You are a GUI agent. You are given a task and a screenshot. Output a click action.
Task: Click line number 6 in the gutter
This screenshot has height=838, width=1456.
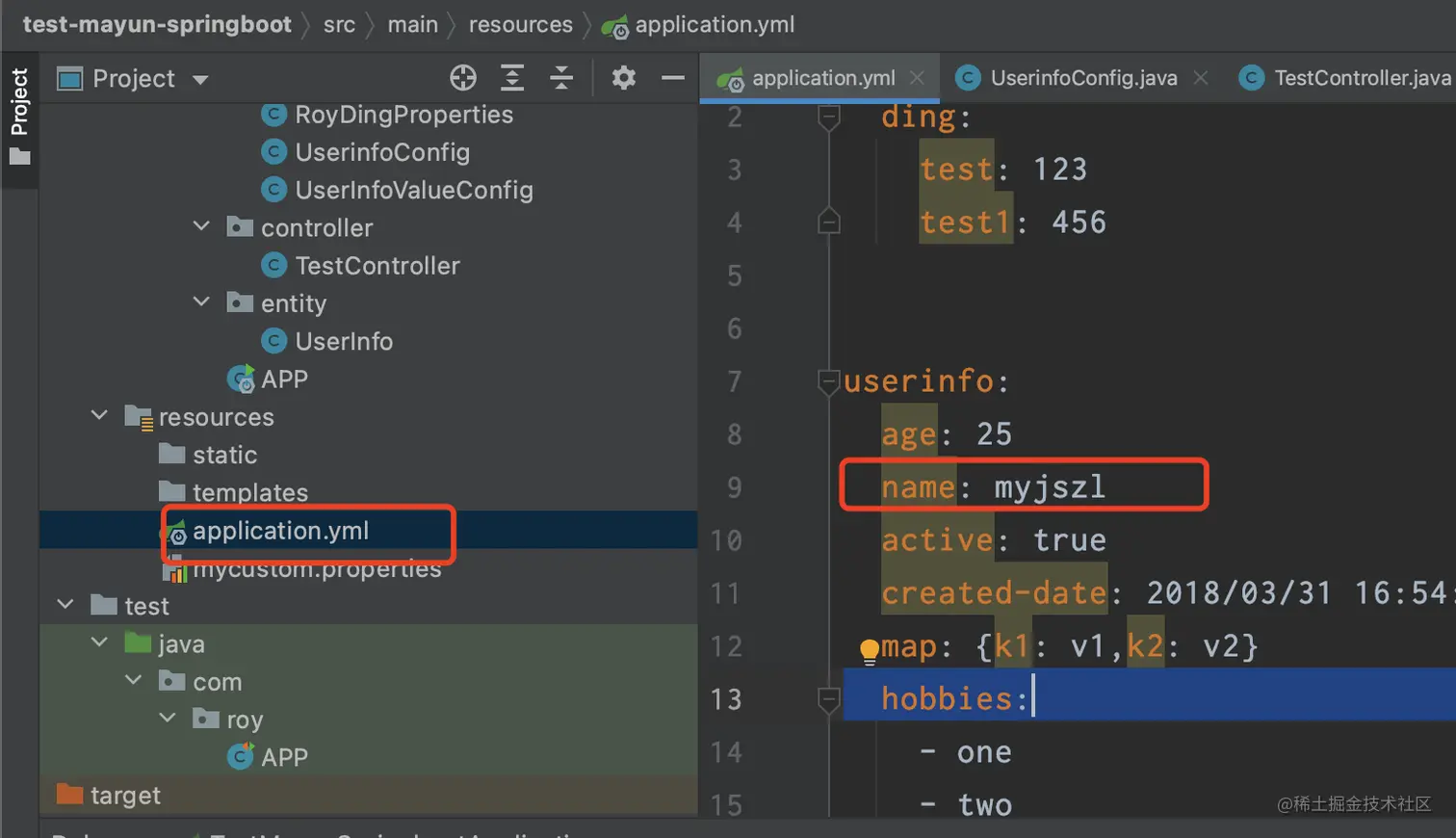coord(734,329)
